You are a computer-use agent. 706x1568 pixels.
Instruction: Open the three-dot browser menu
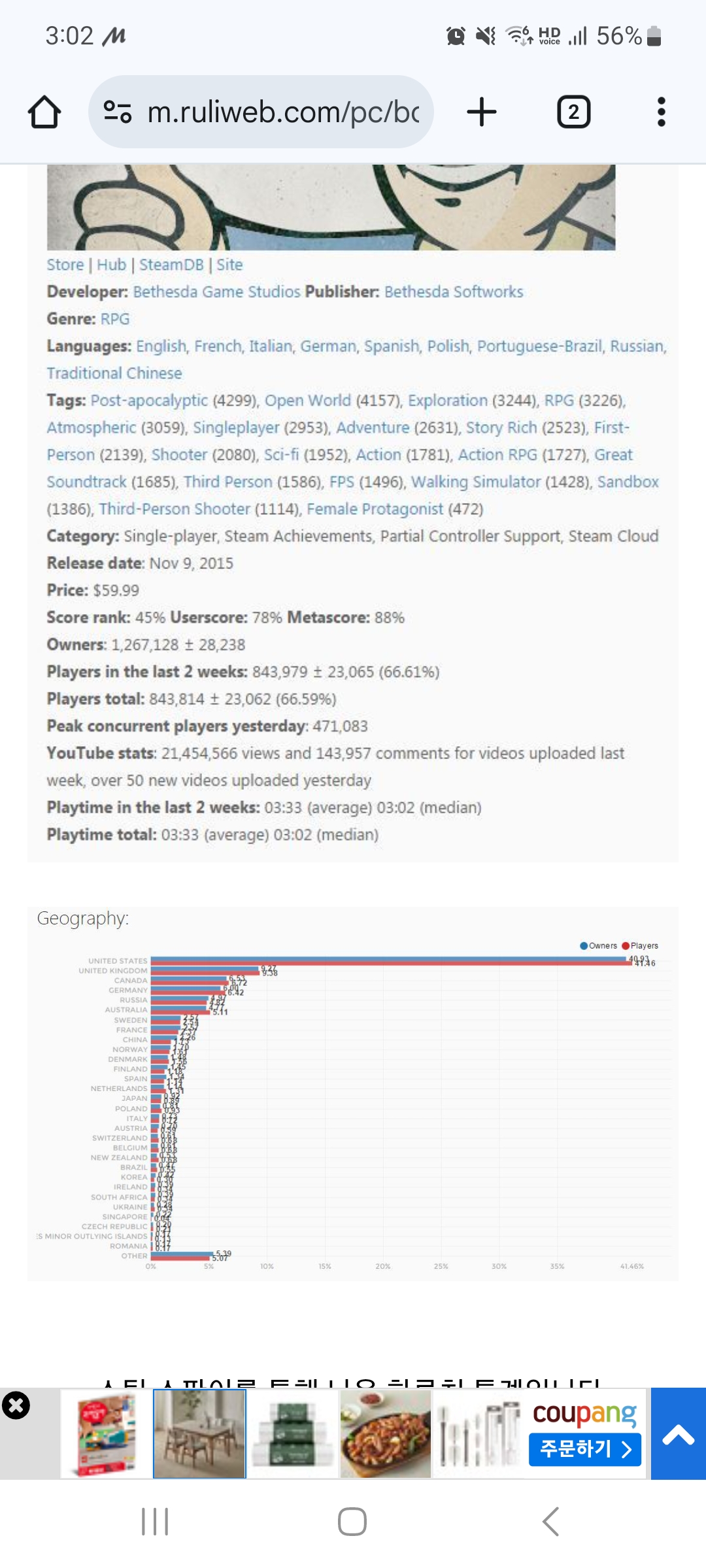pyautogui.click(x=661, y=112)
